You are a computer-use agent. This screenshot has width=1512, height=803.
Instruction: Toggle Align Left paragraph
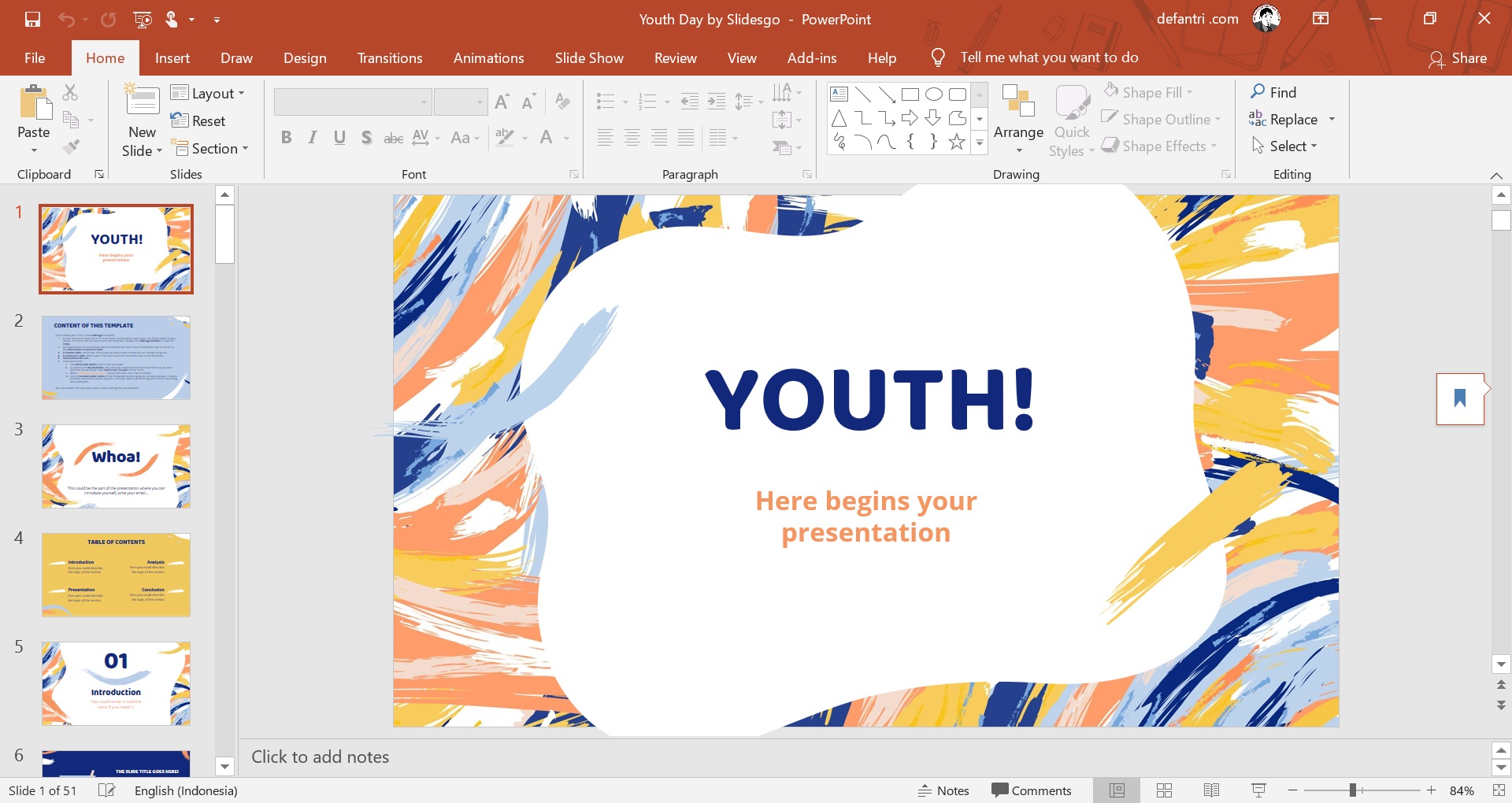coord(605,138)
